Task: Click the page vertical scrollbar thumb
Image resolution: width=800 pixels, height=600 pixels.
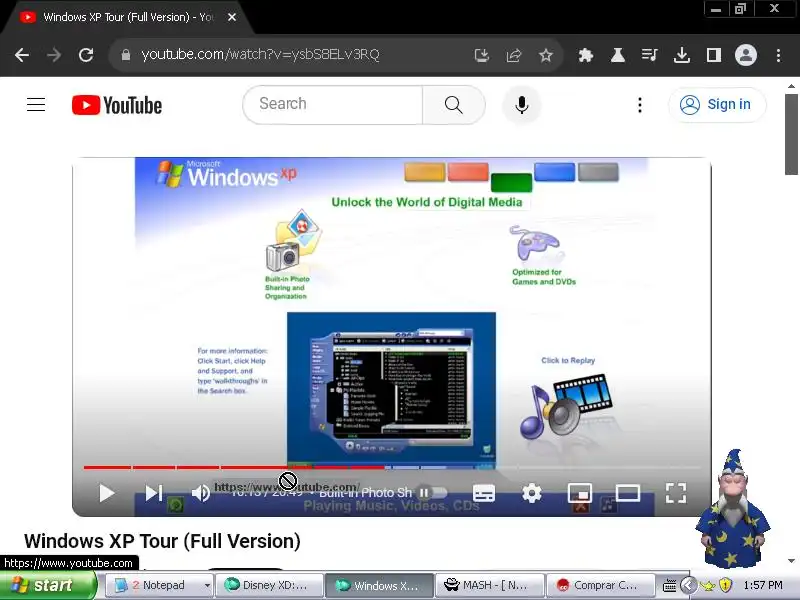Action: click(x=791, y=135)
